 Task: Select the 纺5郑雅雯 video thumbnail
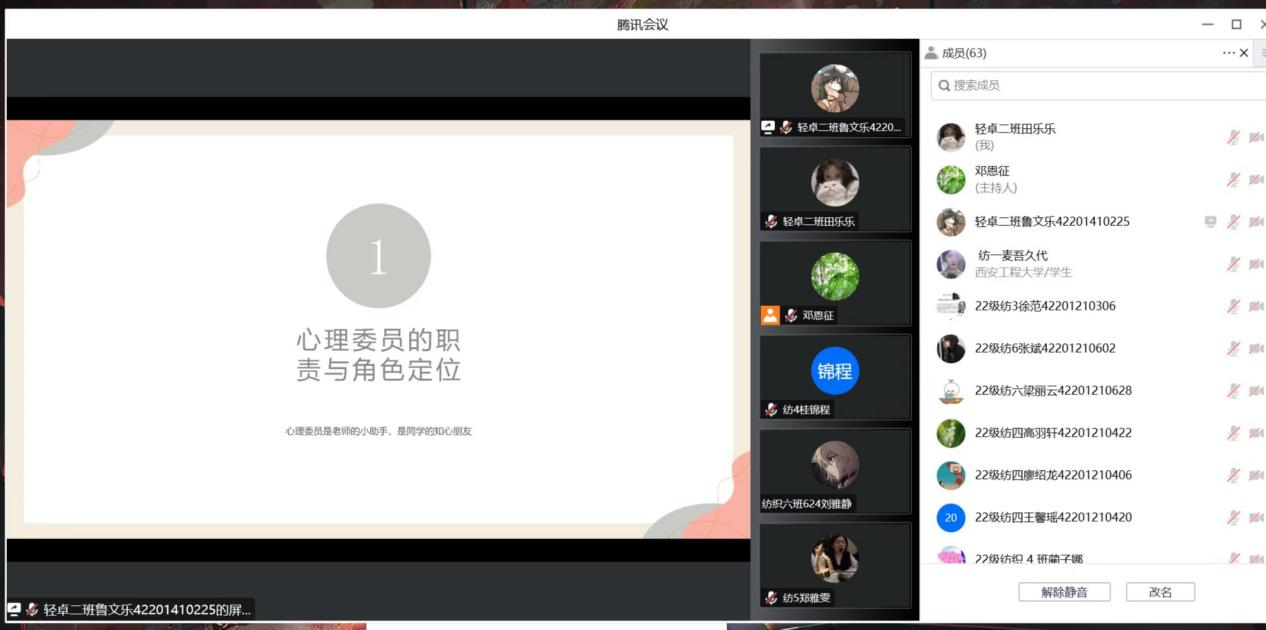(835, 565)
